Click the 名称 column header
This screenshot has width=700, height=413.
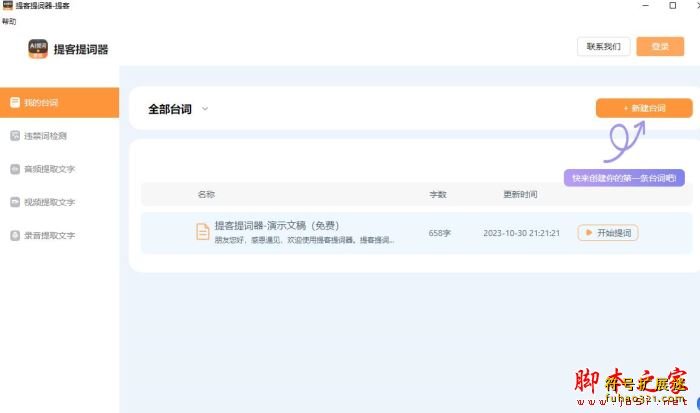[x=206, y=194]
